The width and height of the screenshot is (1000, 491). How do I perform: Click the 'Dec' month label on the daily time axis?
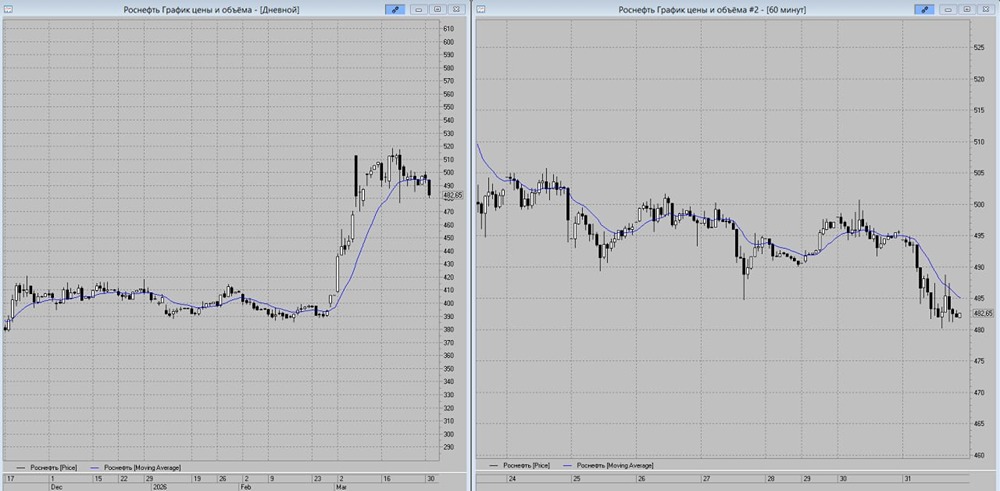(x=56, y=486)
